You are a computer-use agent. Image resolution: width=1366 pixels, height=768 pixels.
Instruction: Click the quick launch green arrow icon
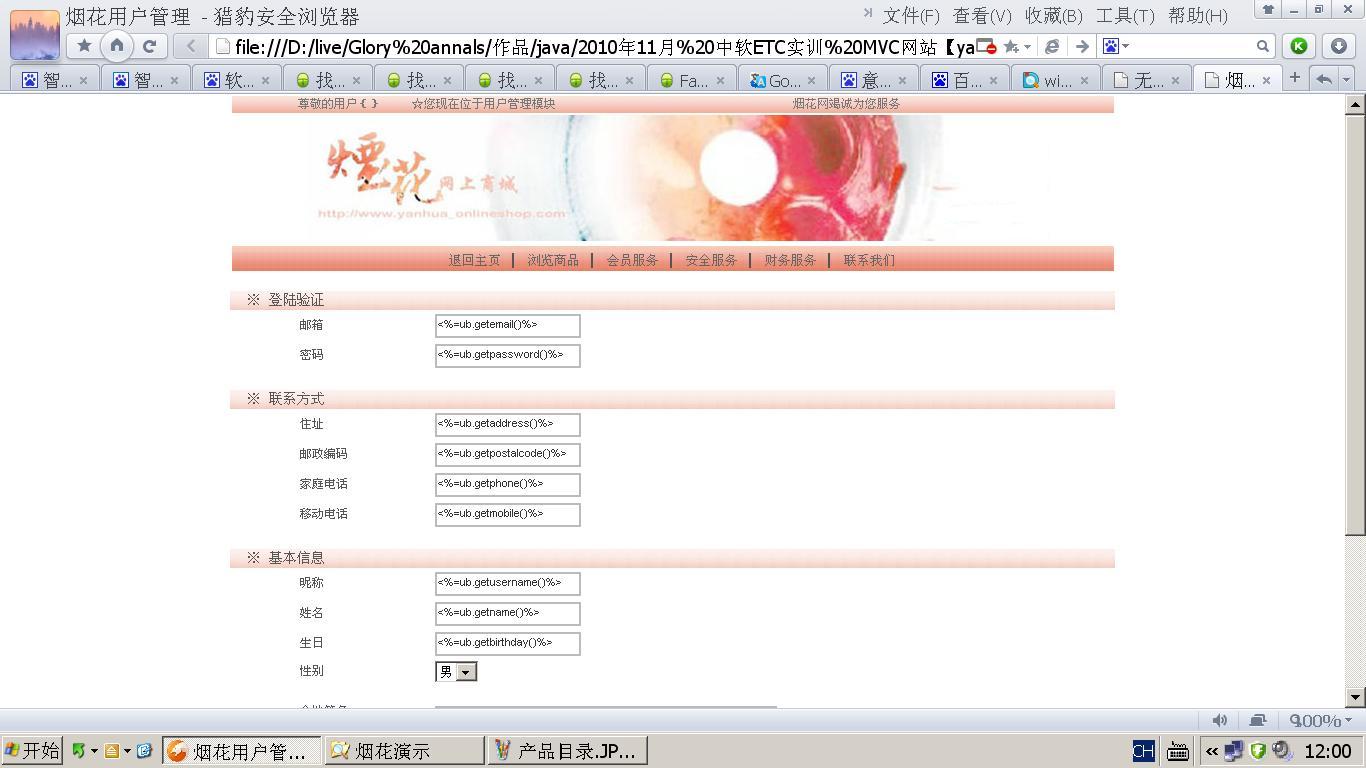coord(79,750)
